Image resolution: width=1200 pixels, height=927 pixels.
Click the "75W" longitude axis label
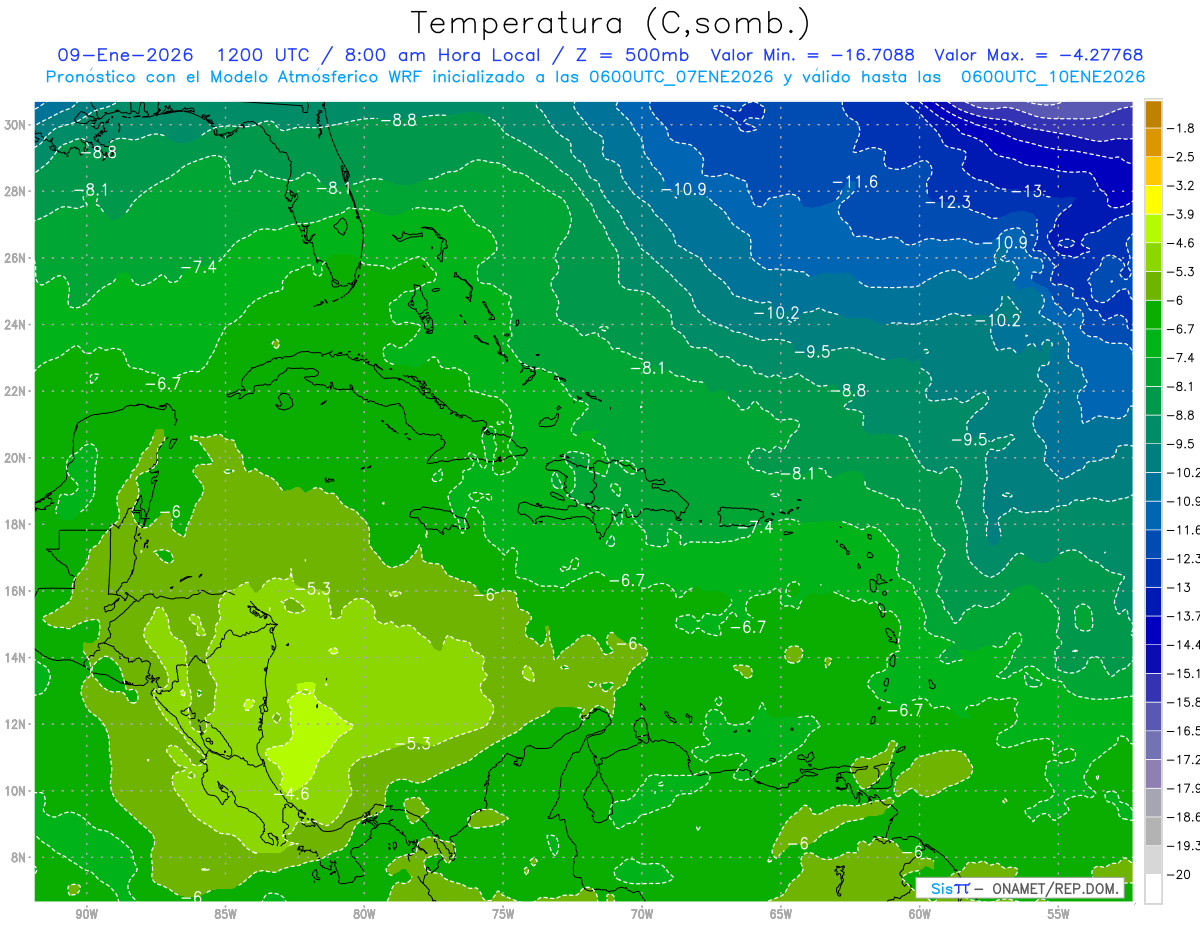pos(503,913)
